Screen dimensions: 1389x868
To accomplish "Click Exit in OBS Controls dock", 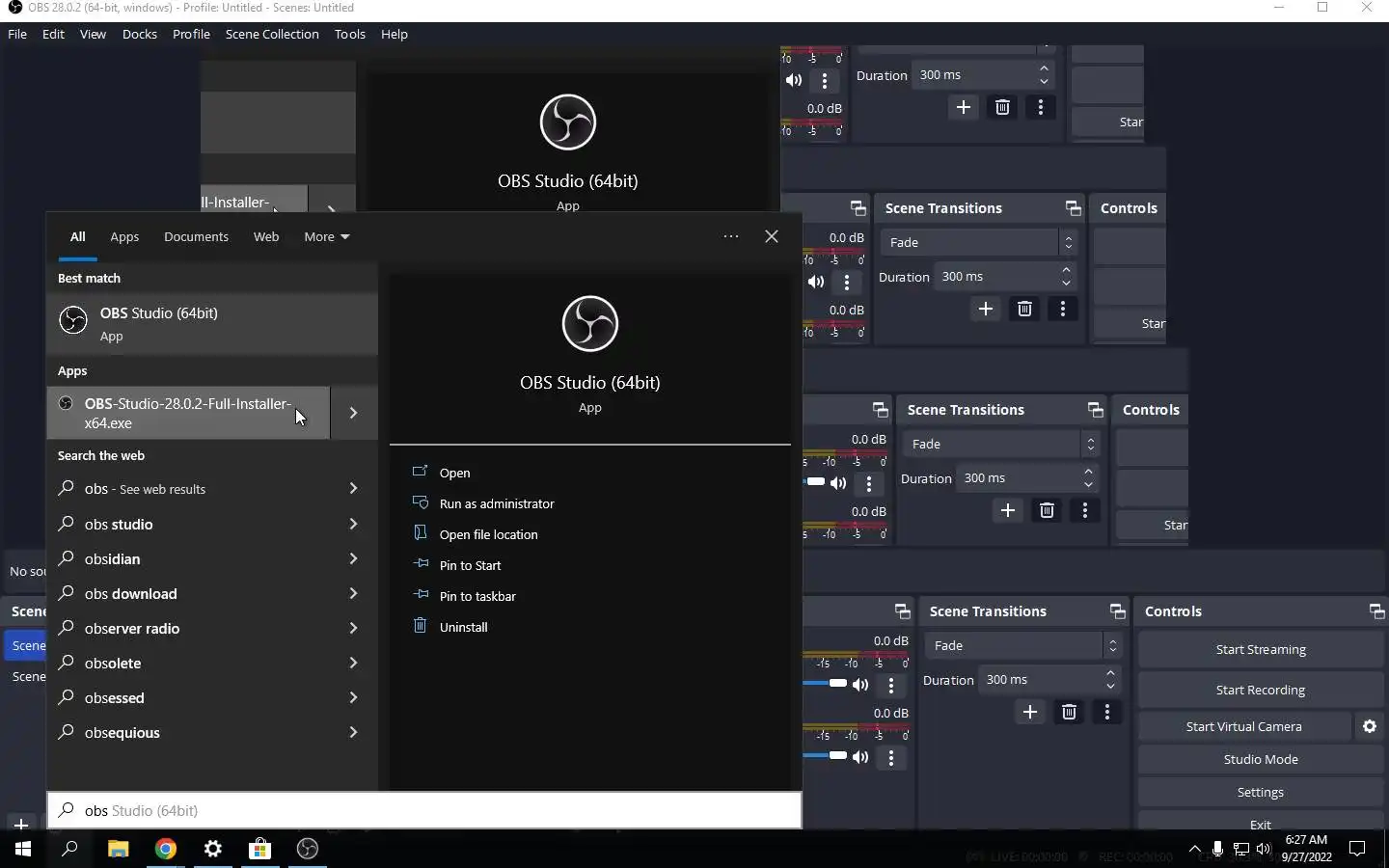I will [x=1261, y=823].
